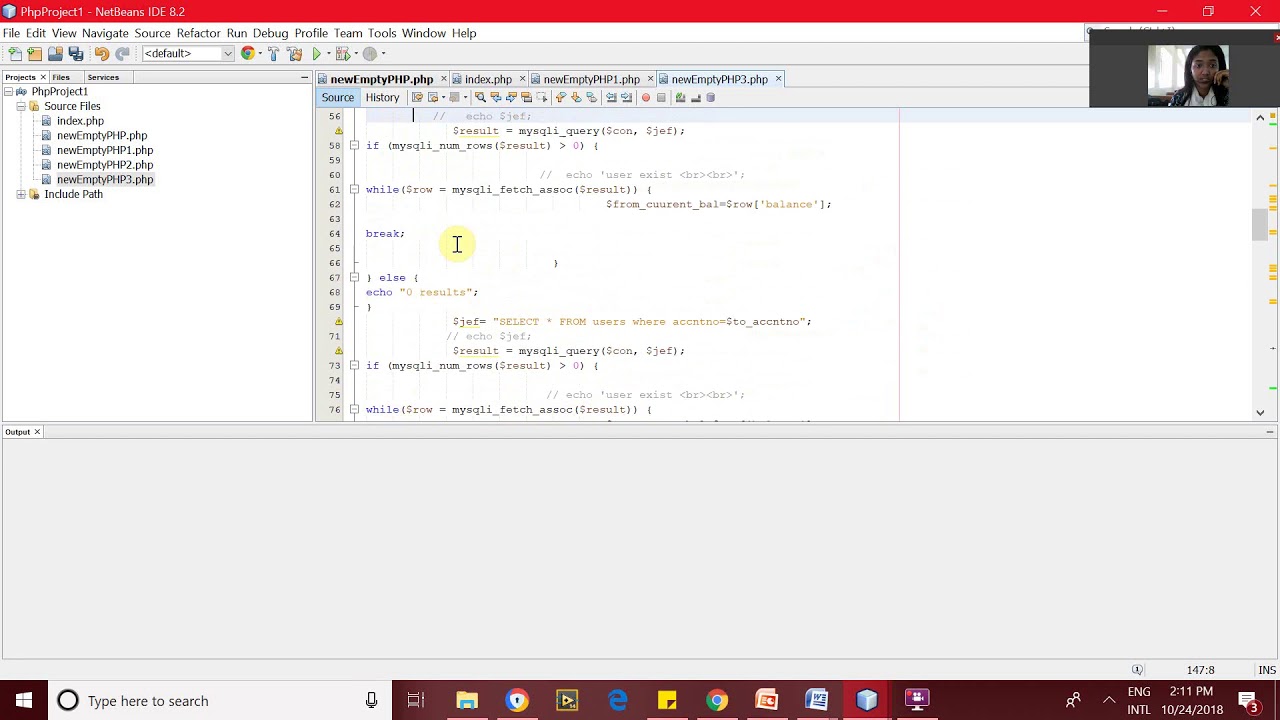Image resolution: width=1280 pixels, height=720 pixels.
Task: Click Shift Line Right icon
Action: (x=626, y=97)
